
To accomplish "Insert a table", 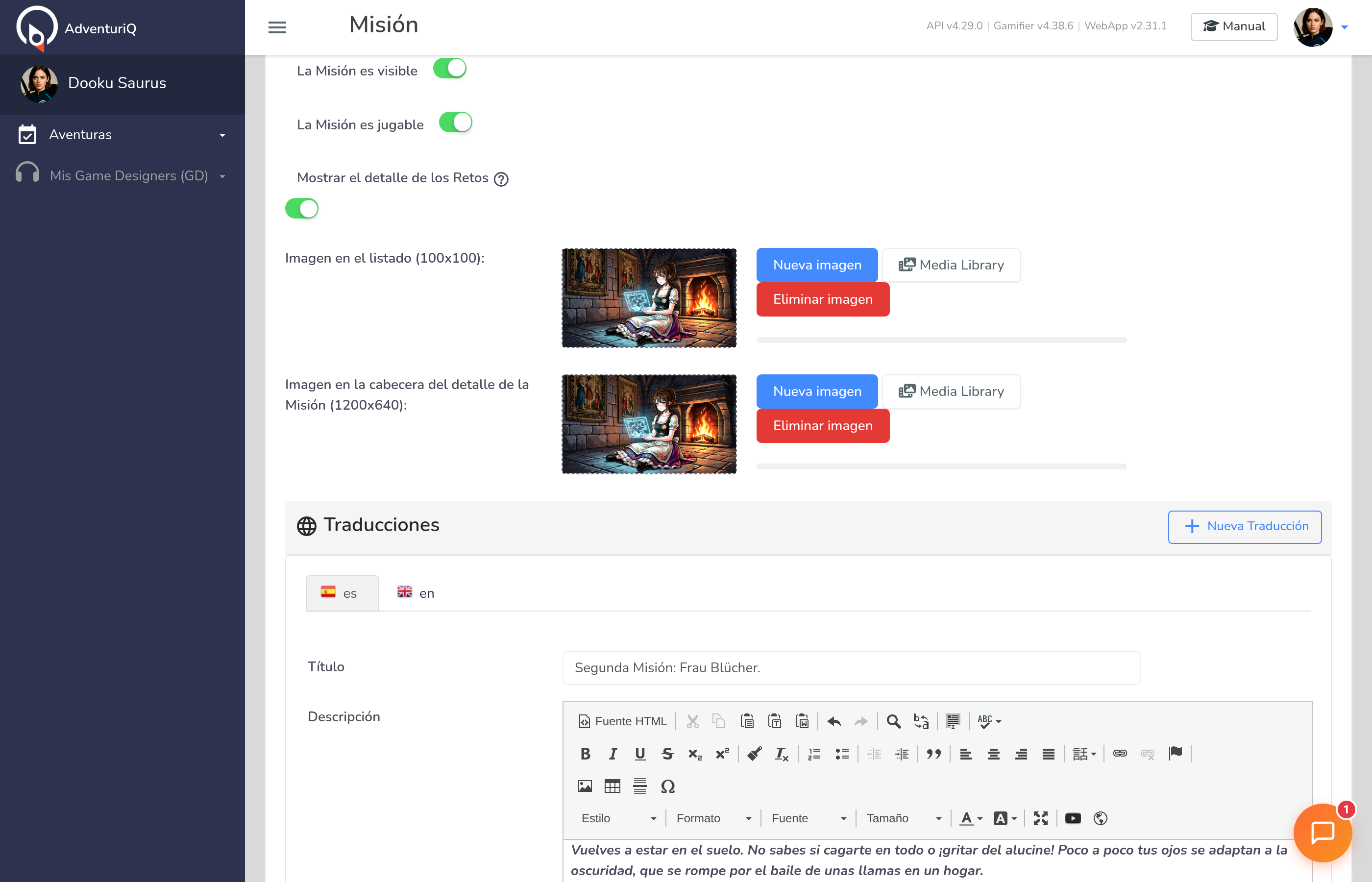I will 612,786.
